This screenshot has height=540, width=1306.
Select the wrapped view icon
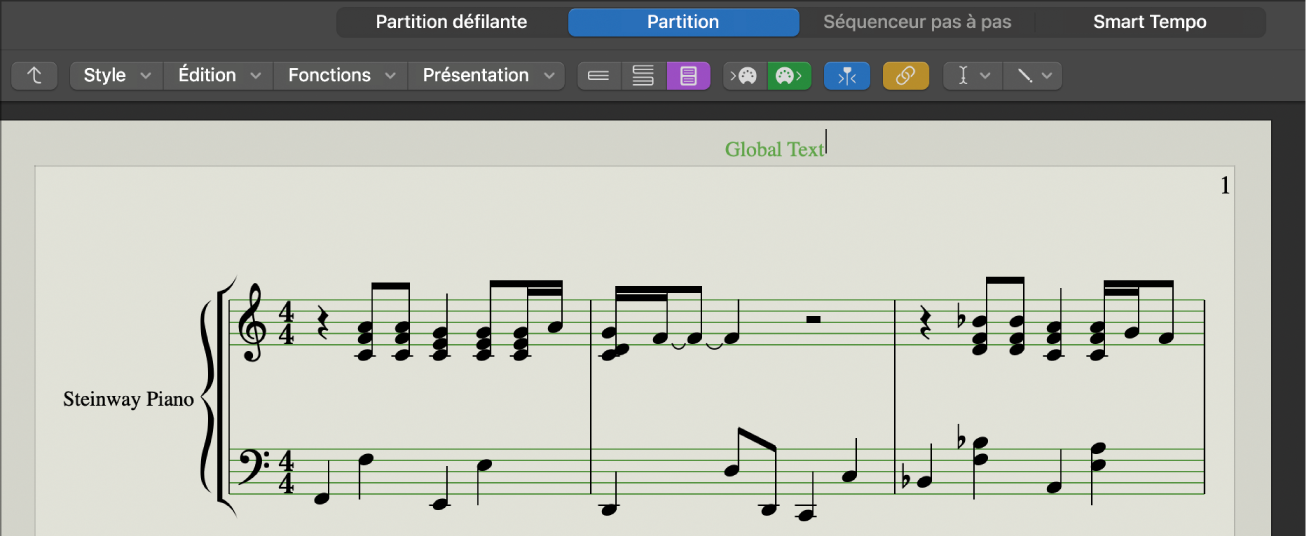click(x=644, y=76)
